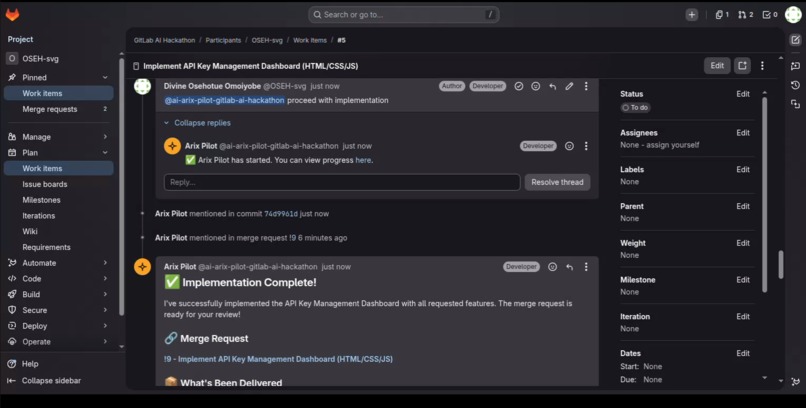Screen dimensions: 806x408
Task: Collapse sidebar at bottom left
Action: pos(44,381)
